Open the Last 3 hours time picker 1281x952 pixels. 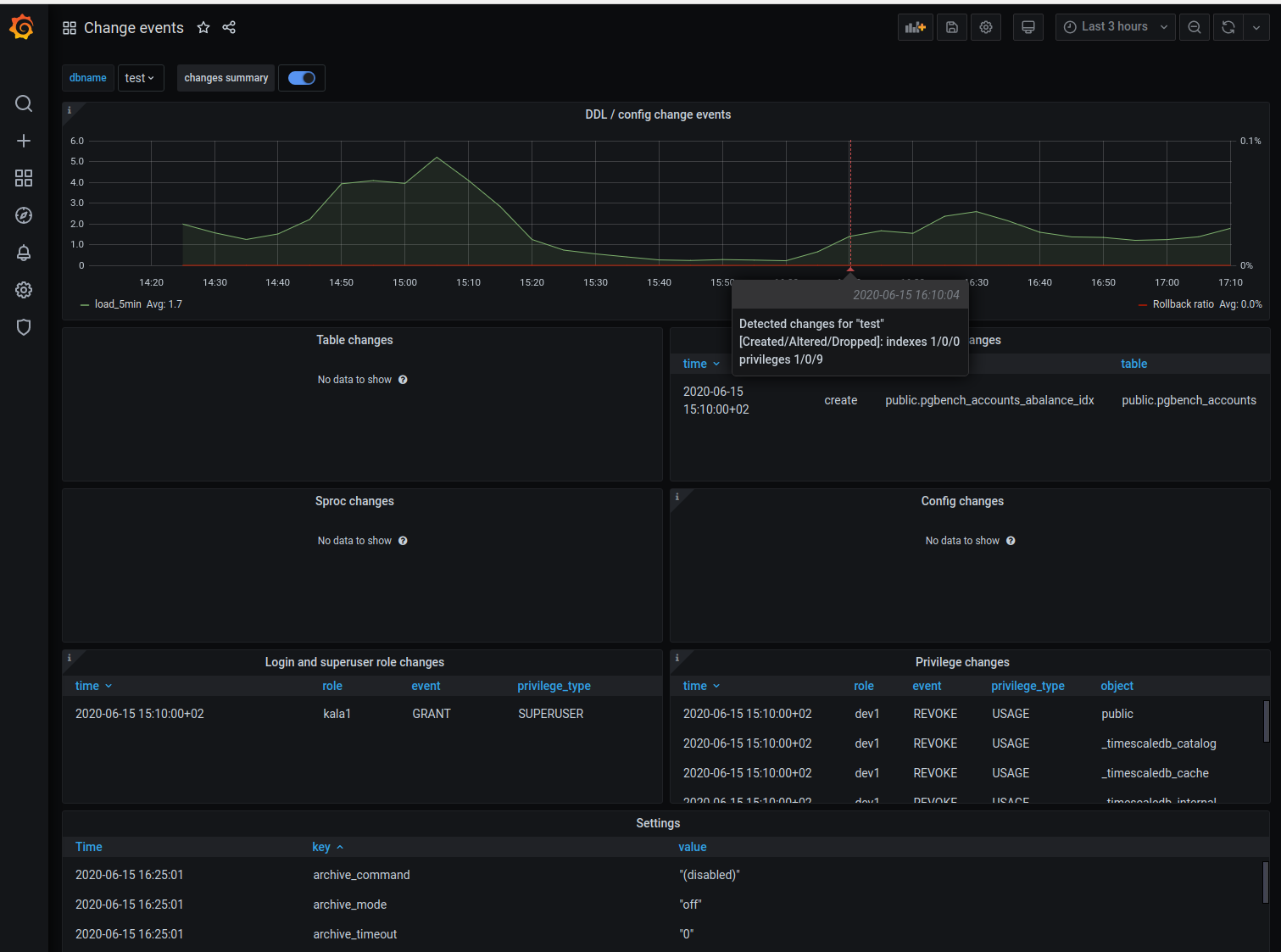(x=1115, y=27)
